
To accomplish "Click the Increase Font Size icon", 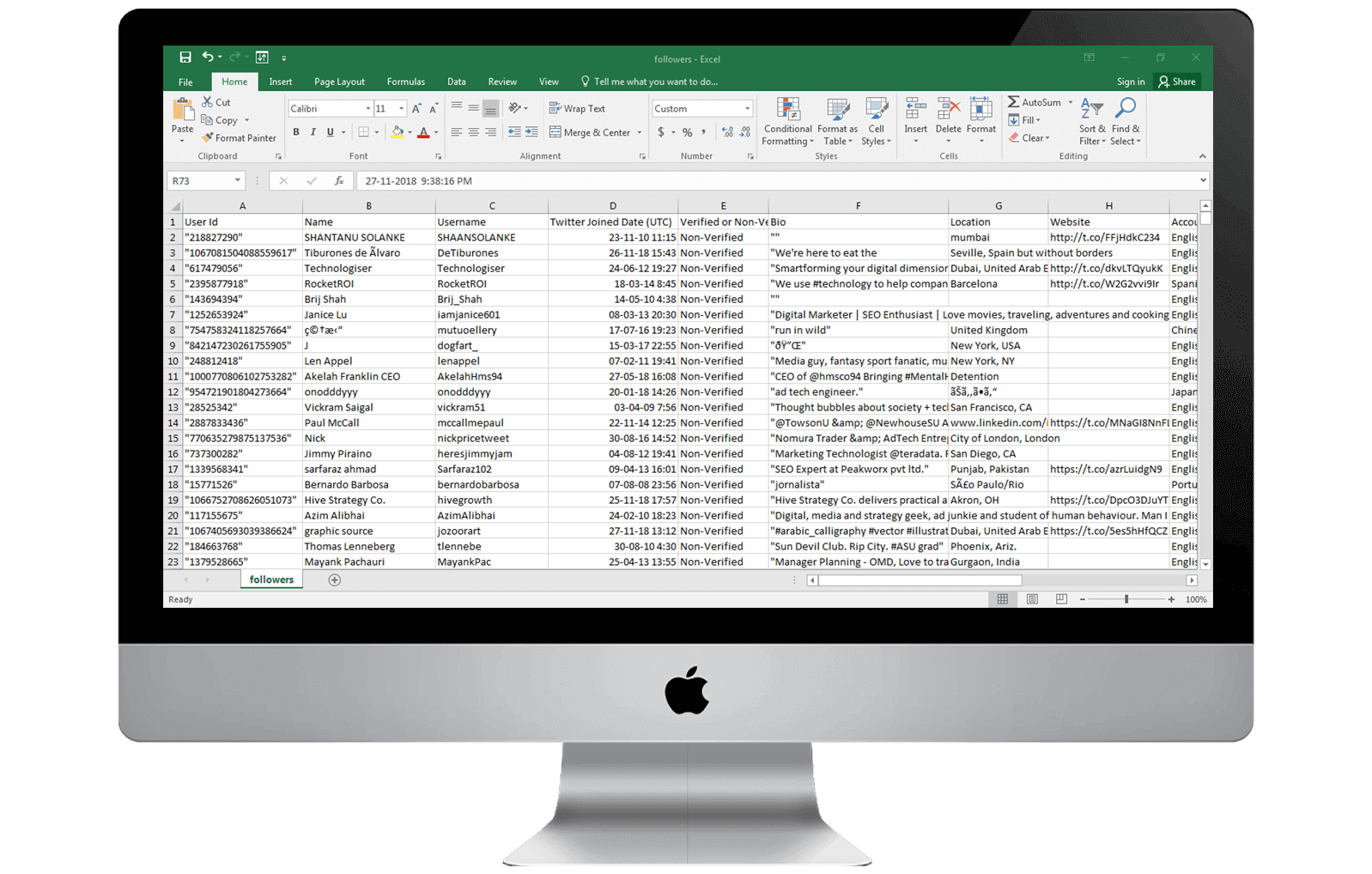I will [416, 109].
